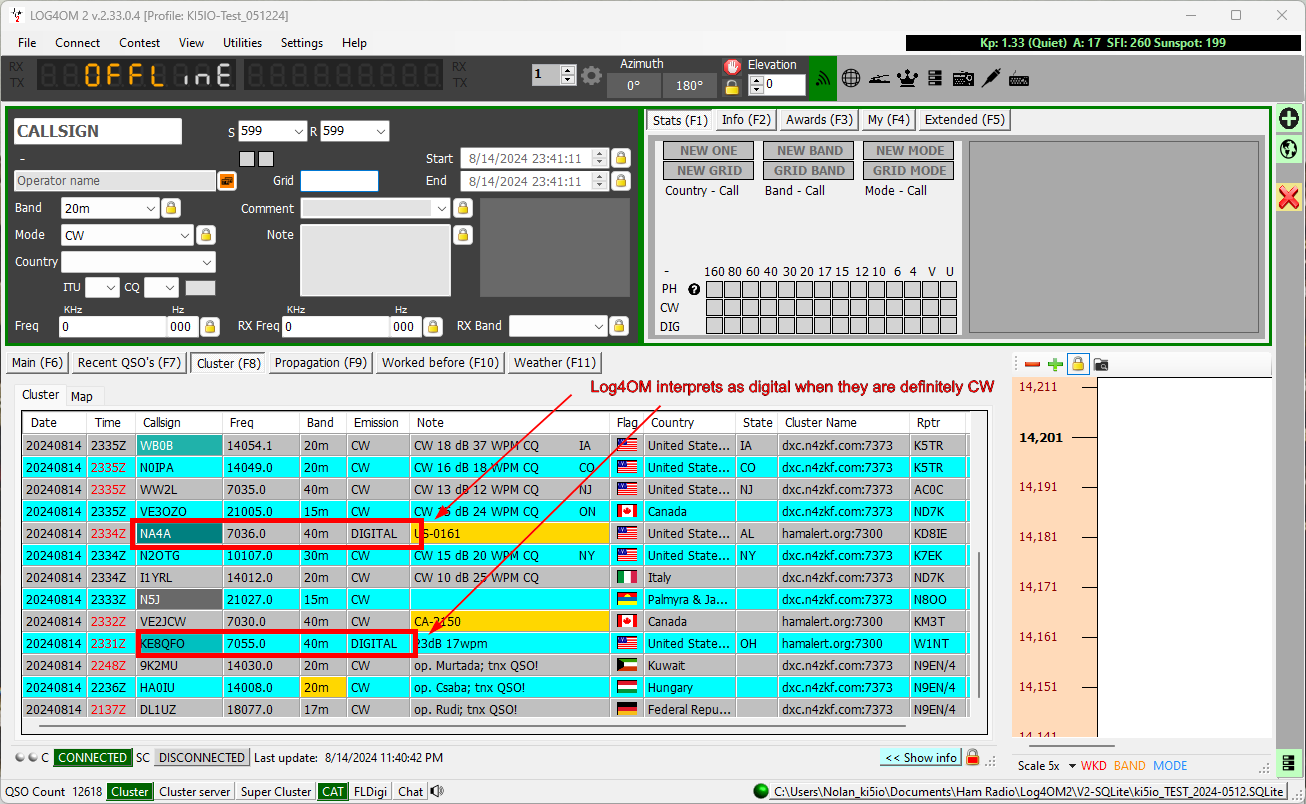Open the radio icon in toolbar
Image resolution: width=1306 pixels, height=804 pixels.
coord(963,78)
